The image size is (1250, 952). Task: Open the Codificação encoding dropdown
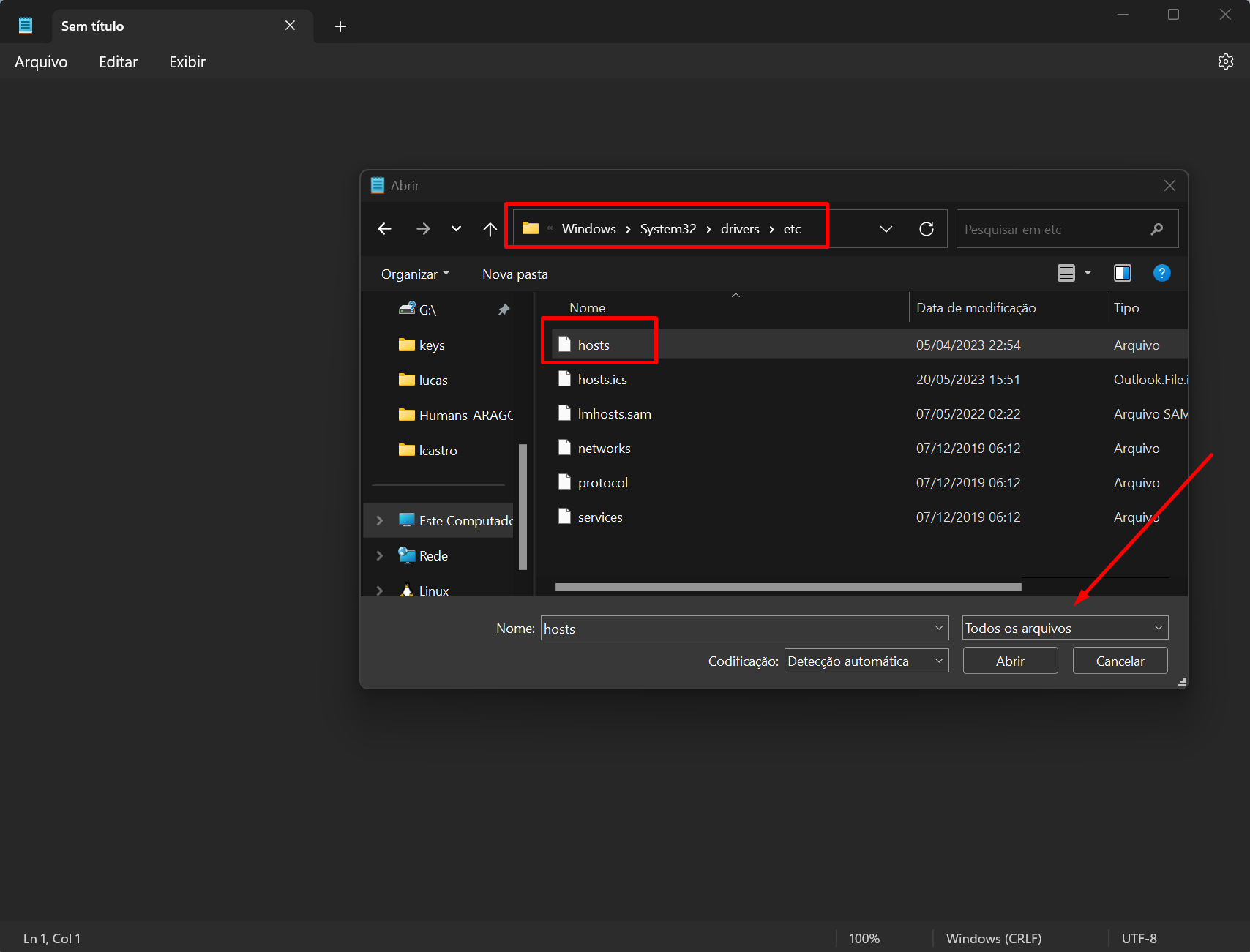(x=866, y=661)
